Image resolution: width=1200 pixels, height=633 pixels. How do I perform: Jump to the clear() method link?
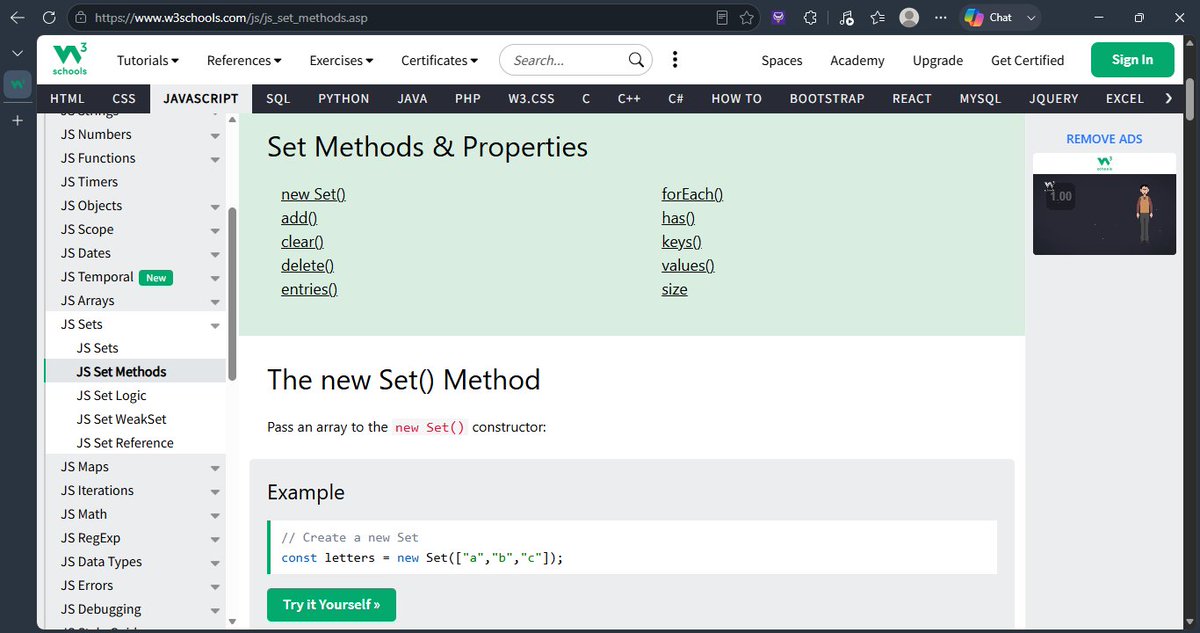point(302,242)
